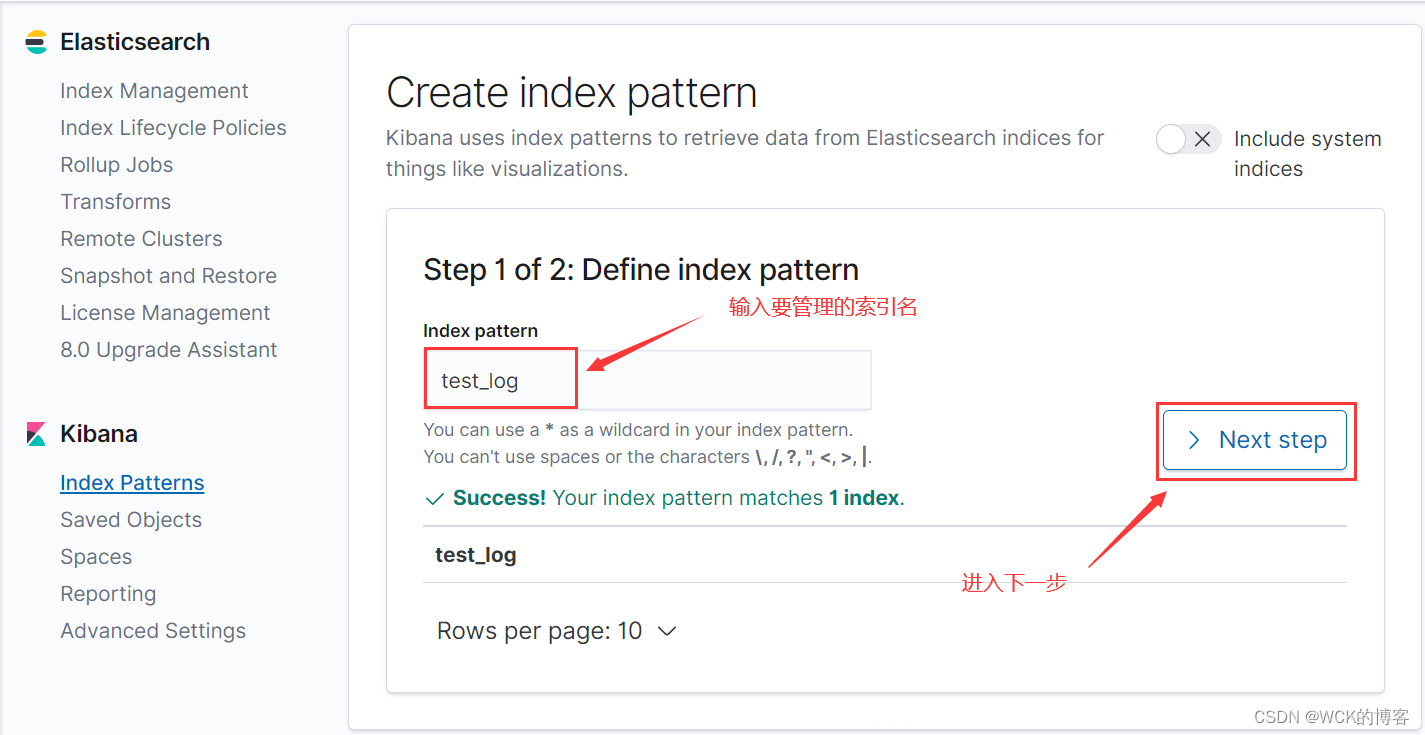
Task: Open Index Lifecycle Policies page
Action: (173, 128)
